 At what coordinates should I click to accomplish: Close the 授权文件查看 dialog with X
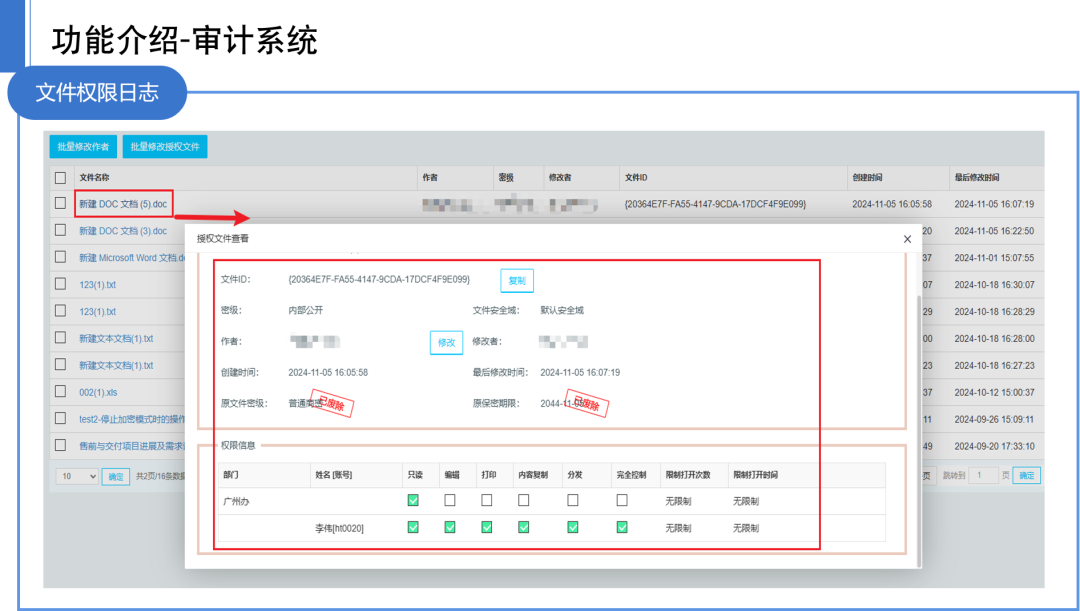point(907,239)
